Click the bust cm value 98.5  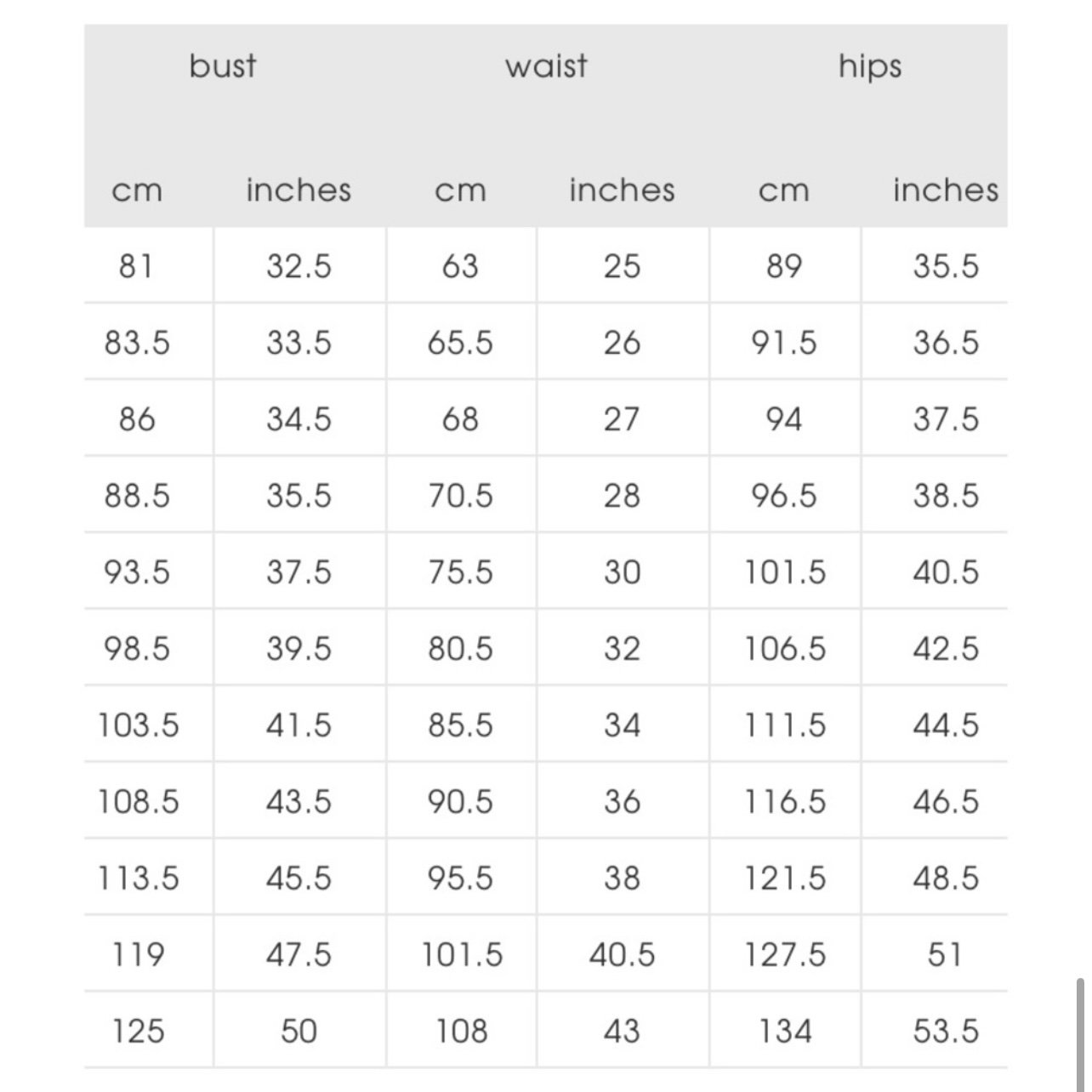coord(137,649)
